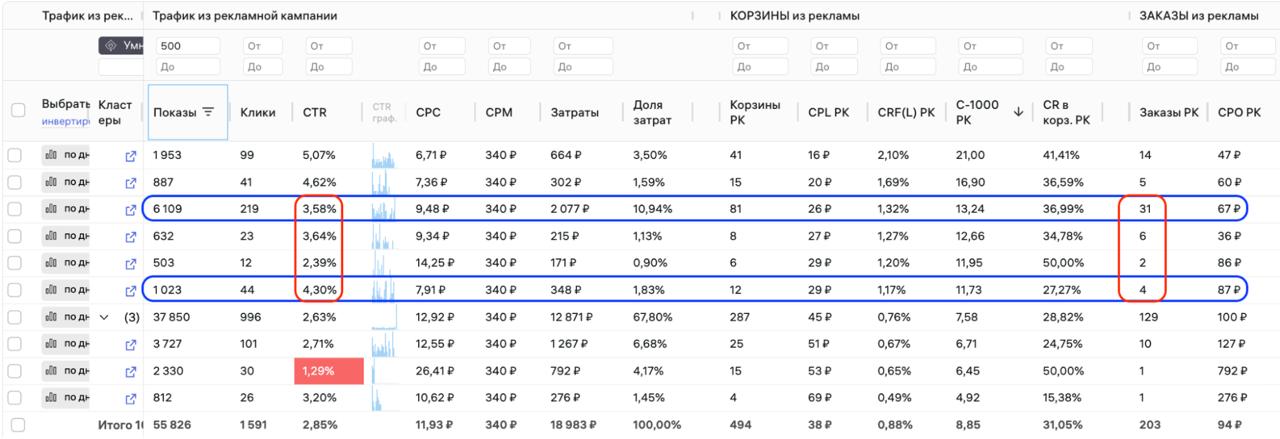This screenshot has height=439, width=1280.
Task: Open cluster link in row with 812 impressions
Action: point(130,398)
